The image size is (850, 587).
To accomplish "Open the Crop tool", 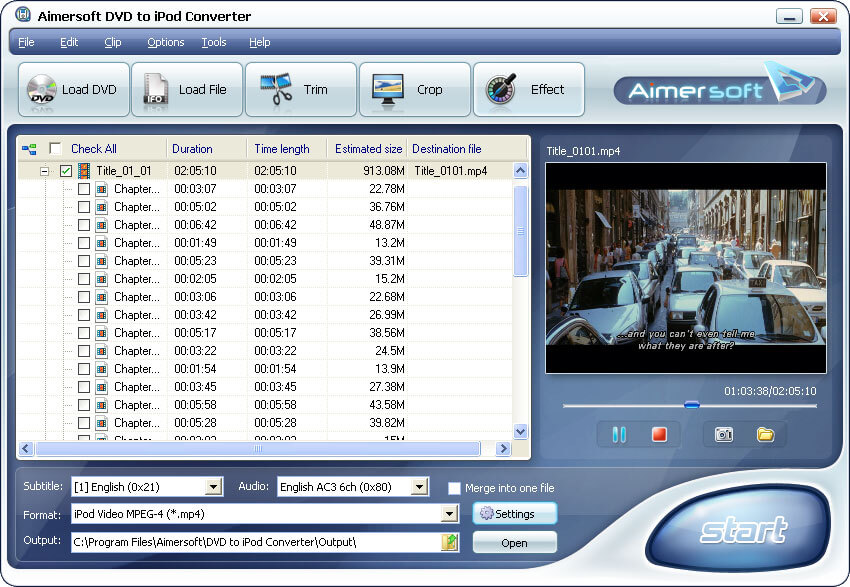I will (x=386, y=90).
